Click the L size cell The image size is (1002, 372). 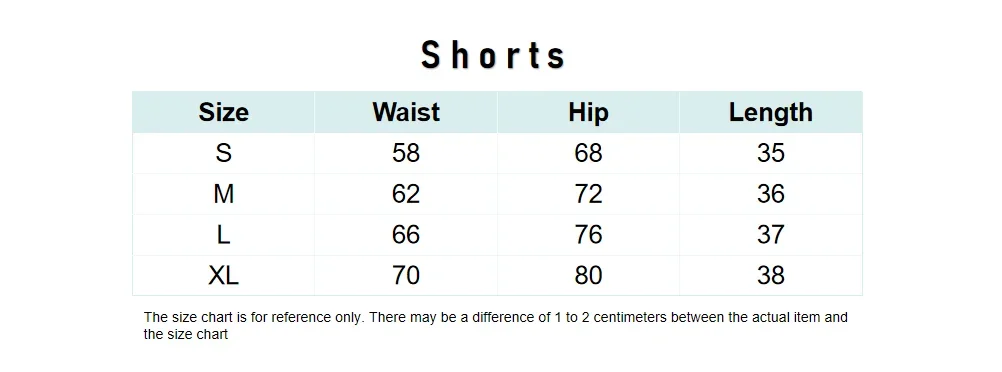point(223,235)
